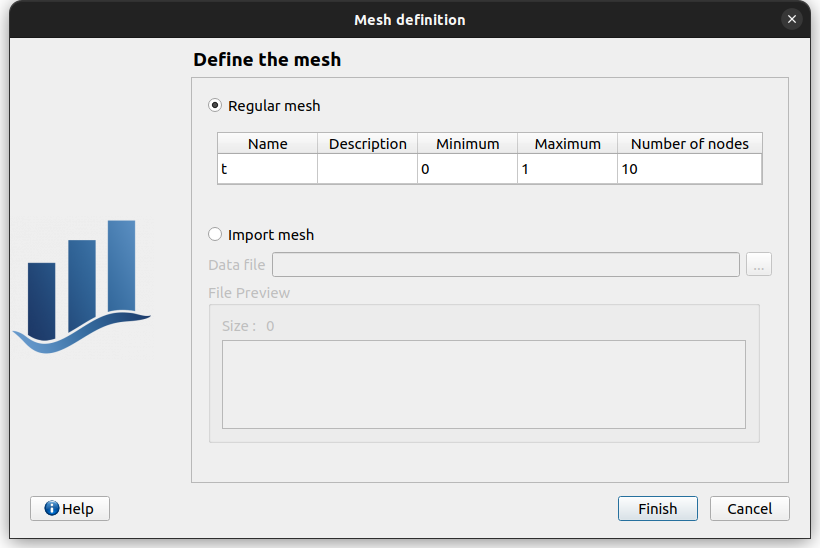Click the Name column header

coord(267,144)
